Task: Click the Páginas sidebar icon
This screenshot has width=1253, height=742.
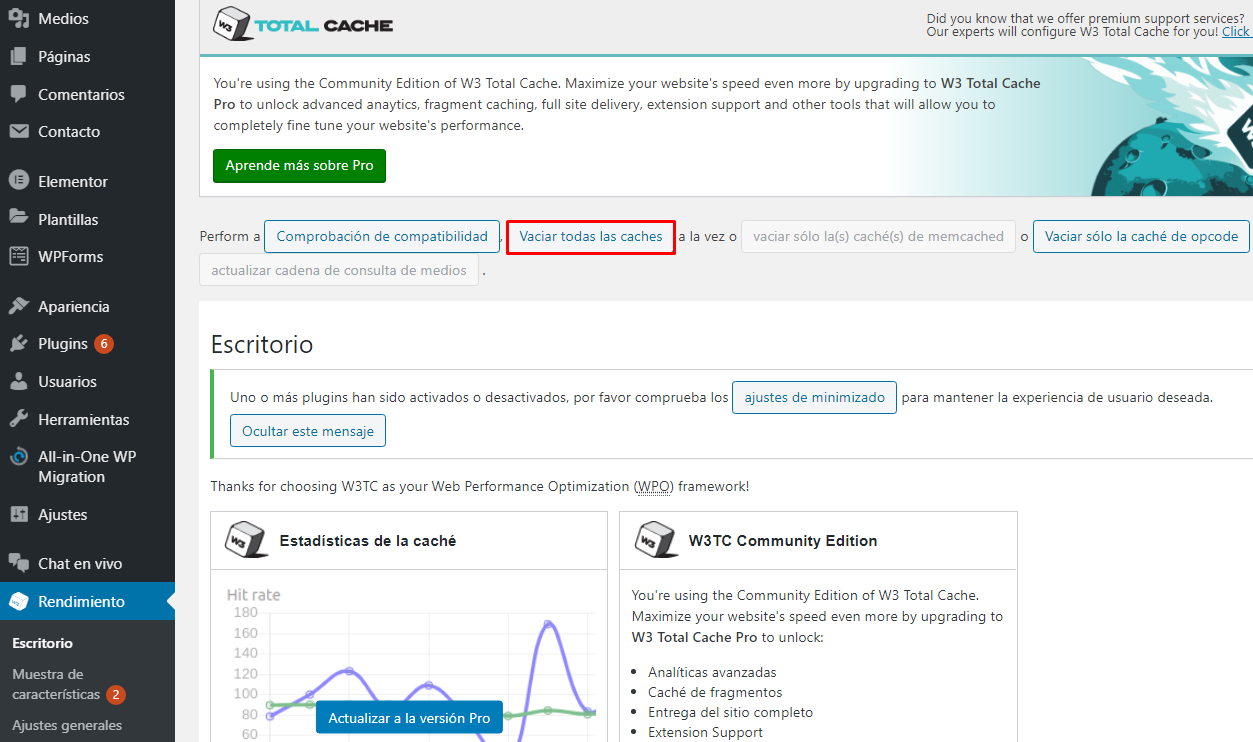Action: (18, 56)
